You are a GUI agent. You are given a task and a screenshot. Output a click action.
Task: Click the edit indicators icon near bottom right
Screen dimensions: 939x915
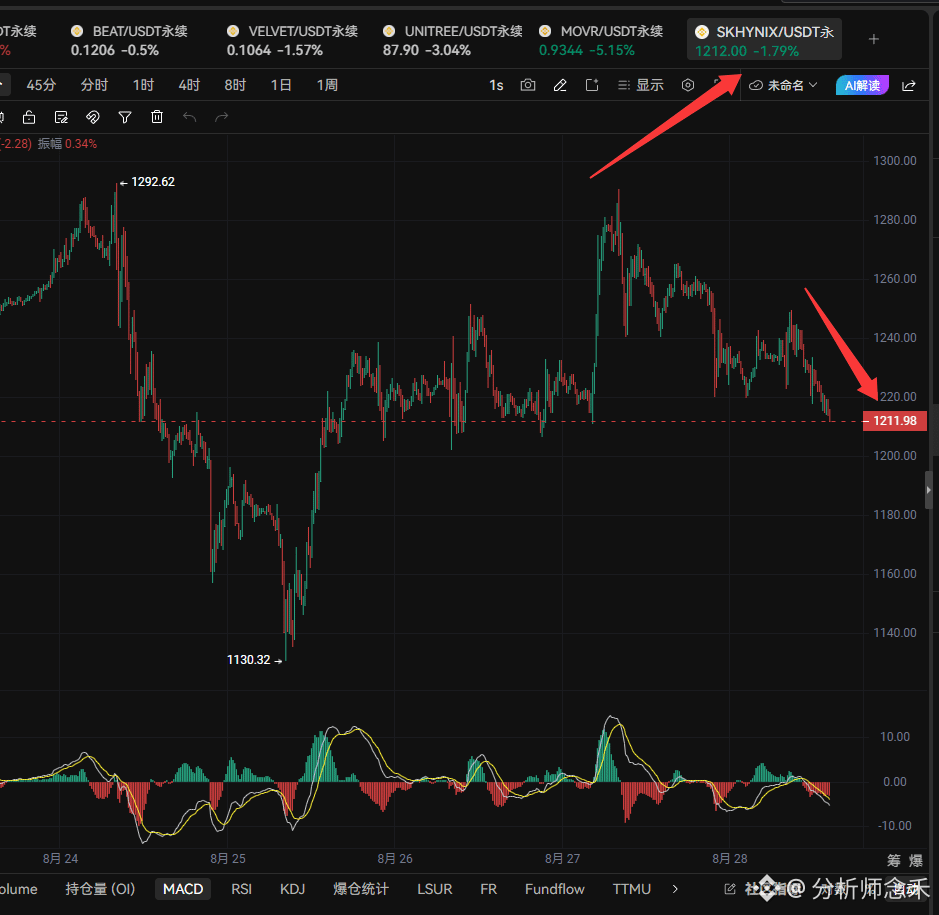pyautogui.click(x=729, y=889)
